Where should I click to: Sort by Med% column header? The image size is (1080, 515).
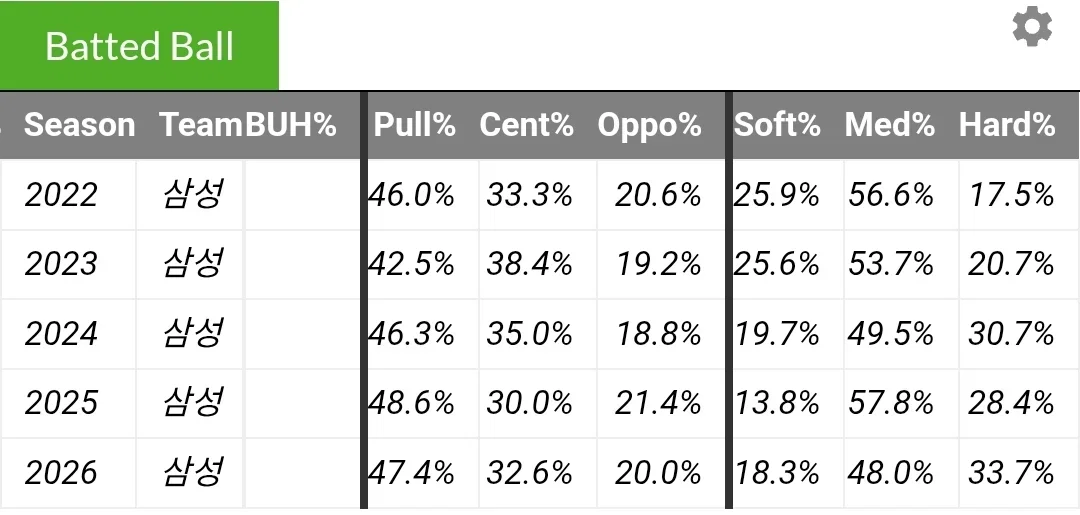890,125
